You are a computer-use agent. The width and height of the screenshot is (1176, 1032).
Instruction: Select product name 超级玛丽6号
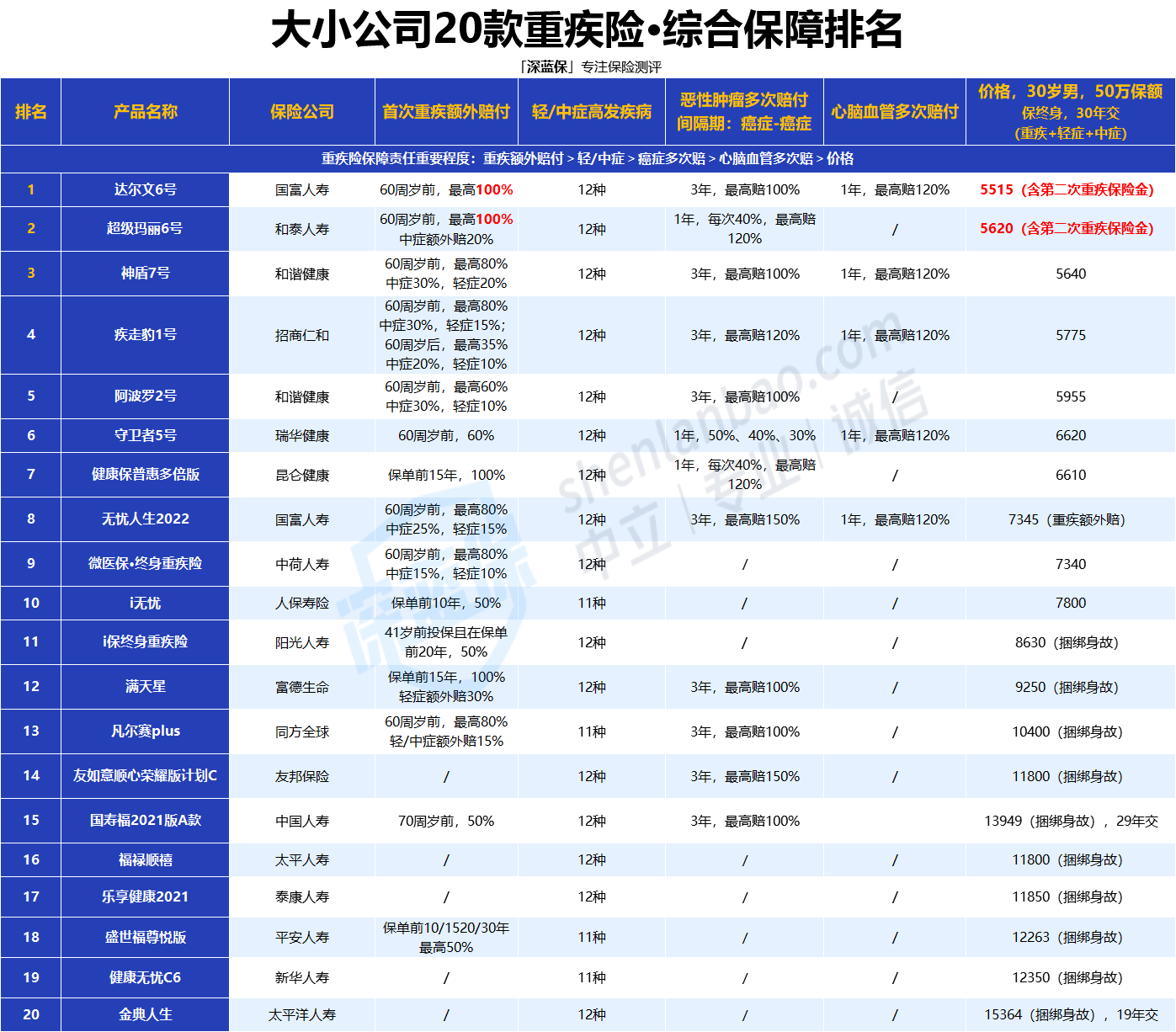point(145,228)
